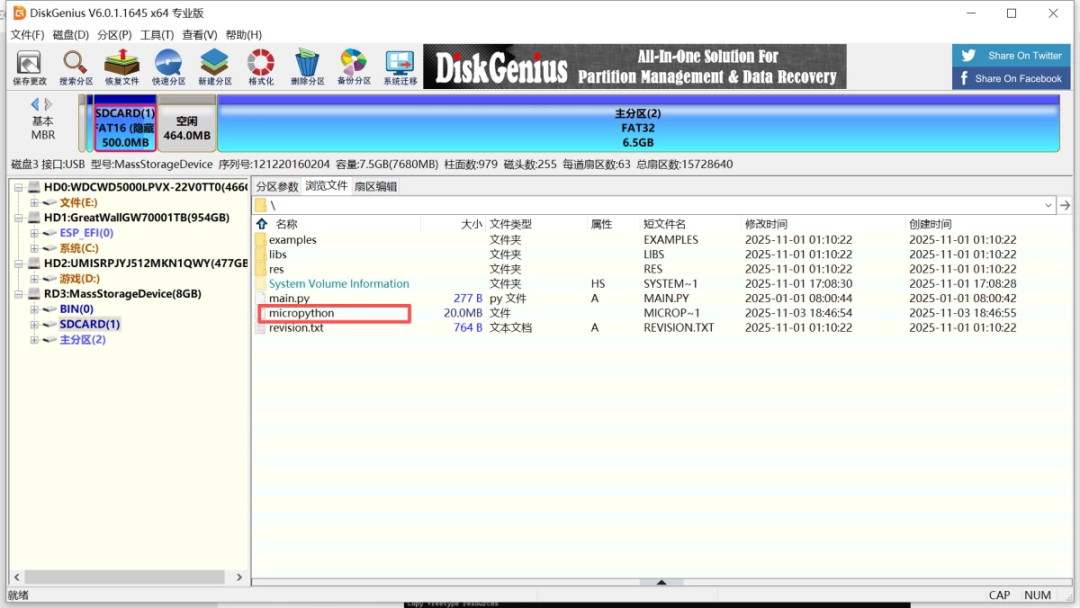Select the 主分区(2) FAT32 partition block

(x=640, y=125)
